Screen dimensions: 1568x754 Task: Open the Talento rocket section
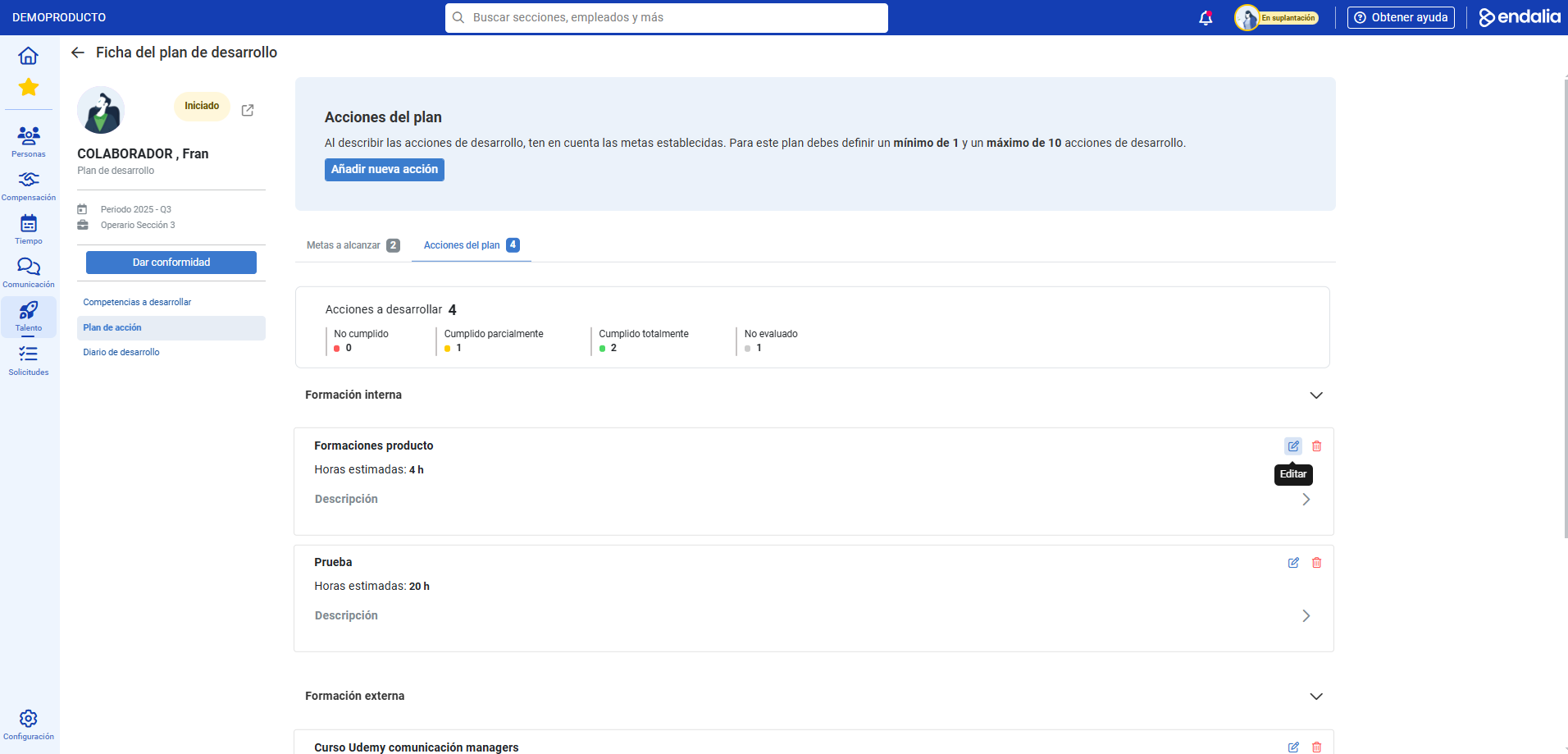click(29, 317)
